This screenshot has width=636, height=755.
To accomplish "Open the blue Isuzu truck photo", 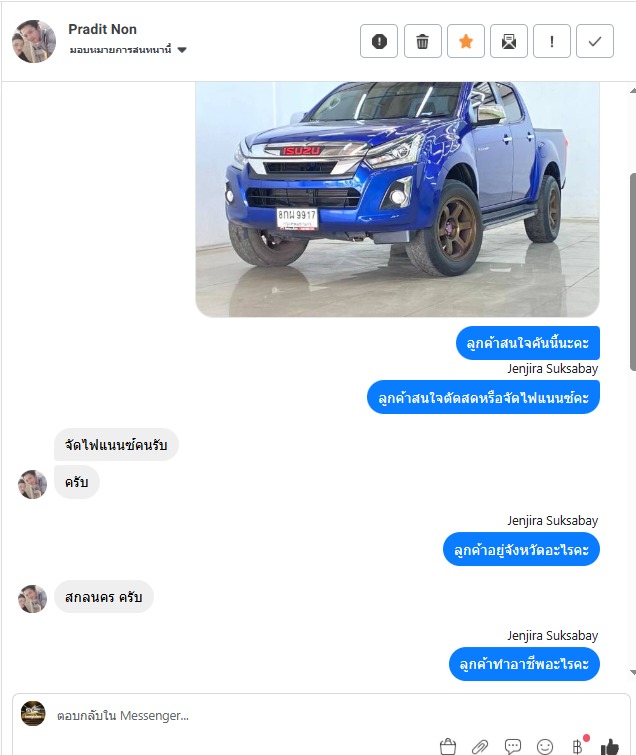I will point(397,199).
